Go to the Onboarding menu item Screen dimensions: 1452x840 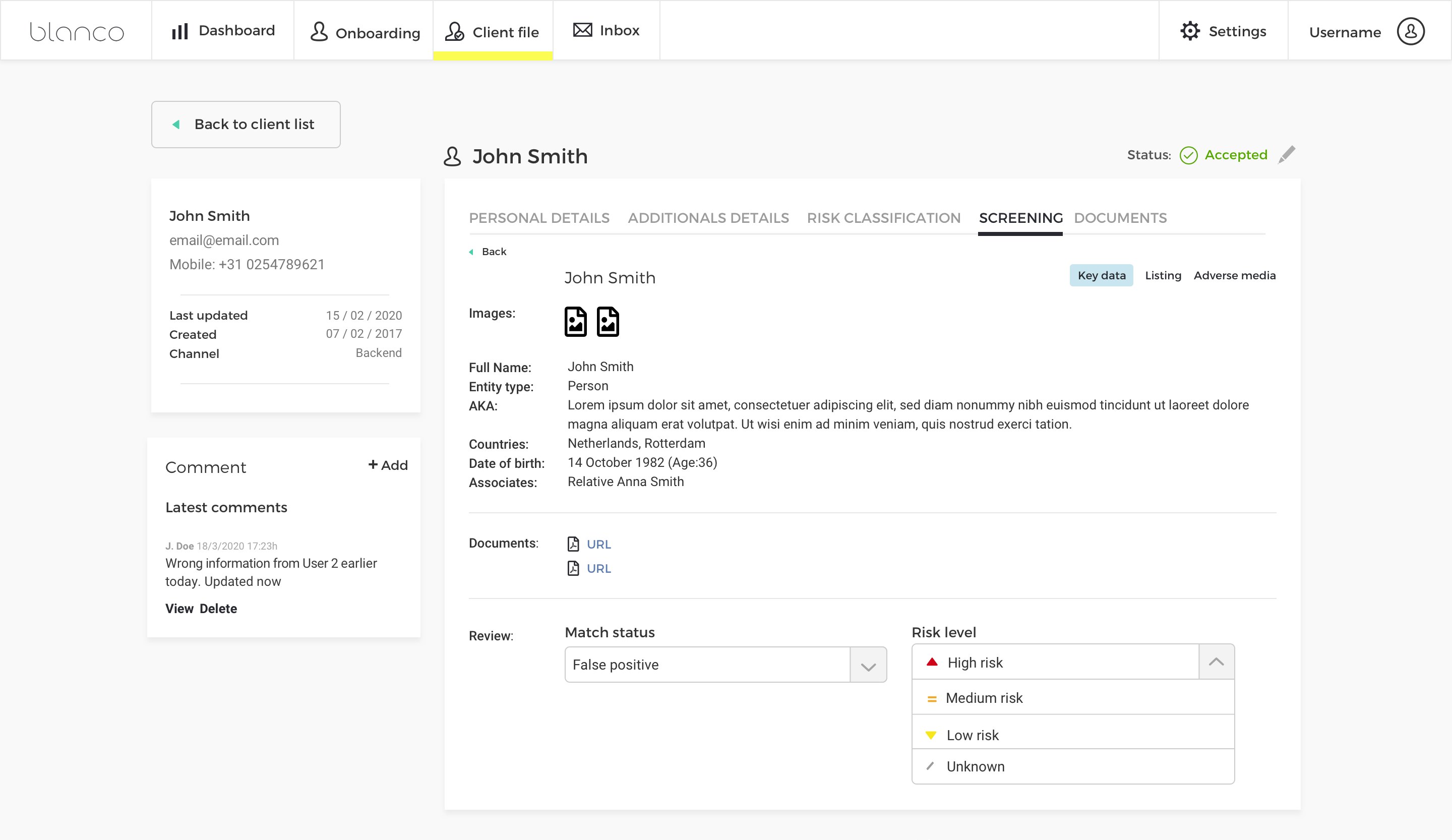pyautogui.click(x=365, y=32)
